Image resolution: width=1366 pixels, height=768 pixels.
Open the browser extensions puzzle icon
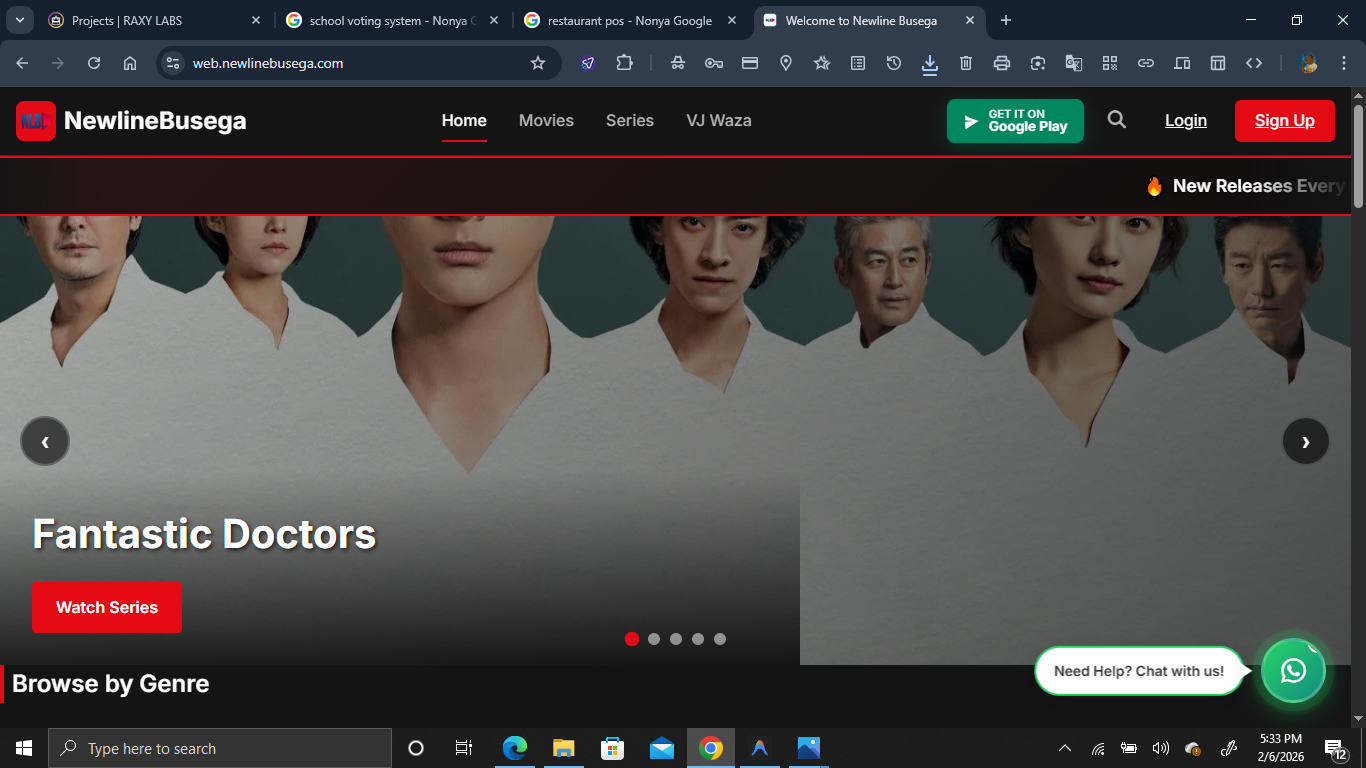624,63
